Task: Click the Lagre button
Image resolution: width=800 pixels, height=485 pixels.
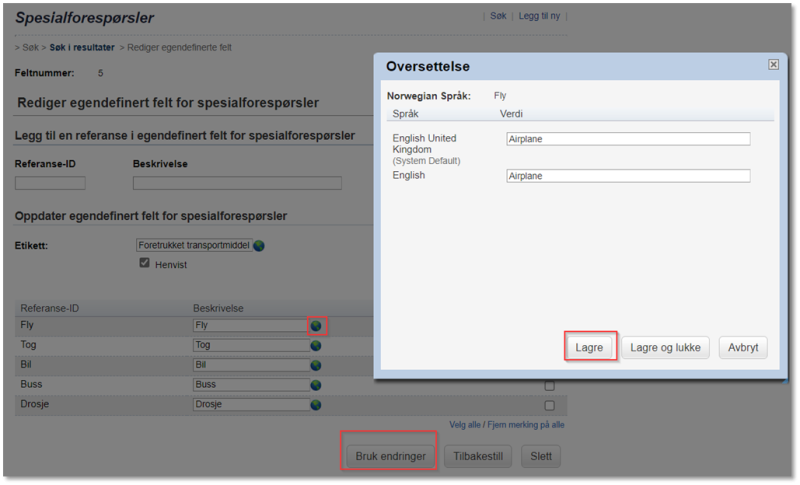Action: coord(589,348)
